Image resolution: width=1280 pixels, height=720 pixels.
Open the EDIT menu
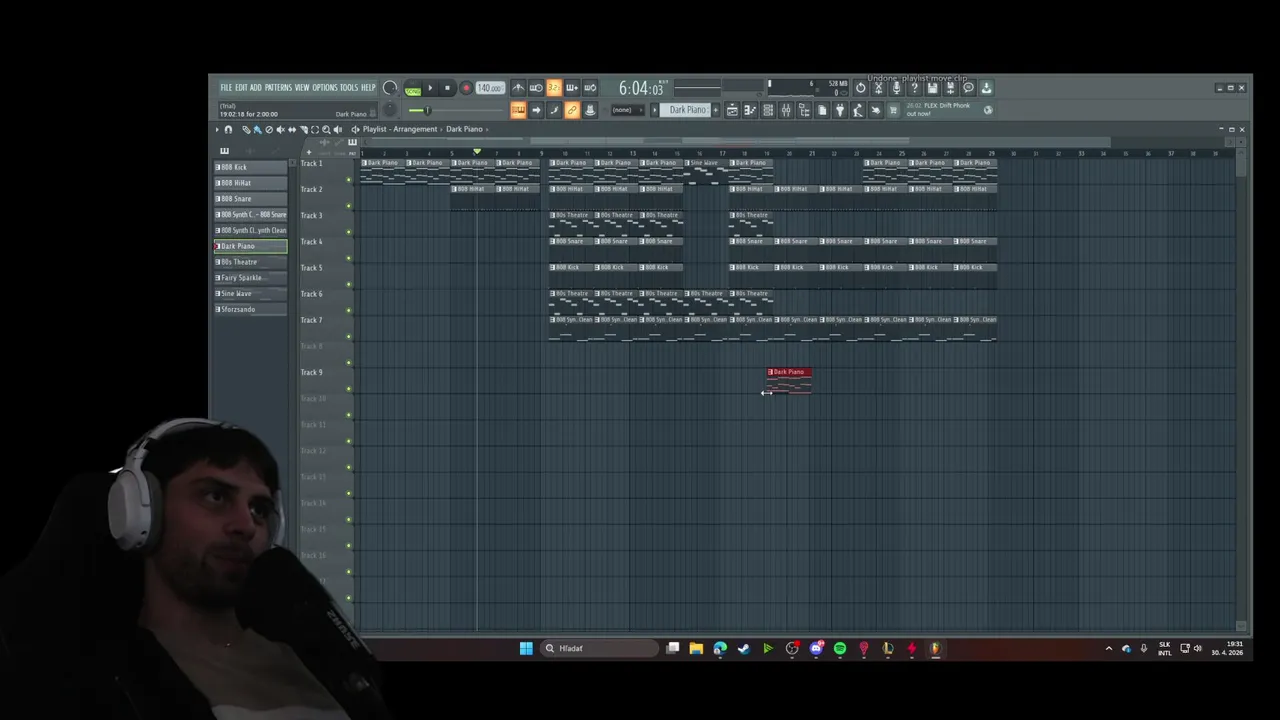click(x=242, y=88)
